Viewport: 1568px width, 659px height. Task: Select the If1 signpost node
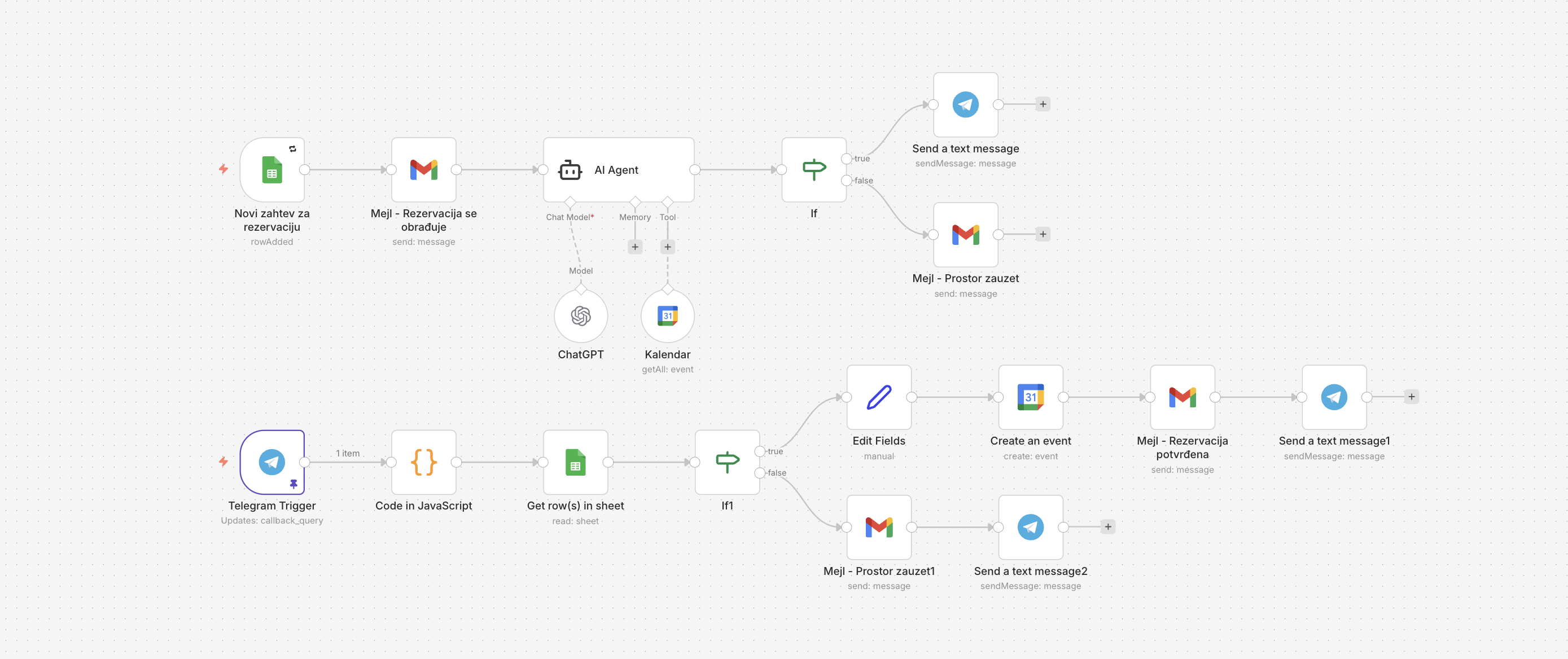click(x=728, y=463)
